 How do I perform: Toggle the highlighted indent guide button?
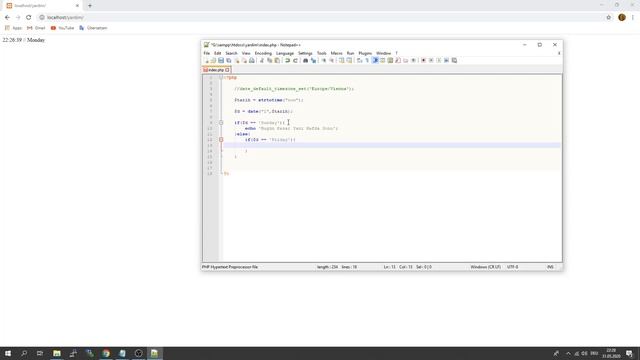pyautogui.click(x=375, y=60)
